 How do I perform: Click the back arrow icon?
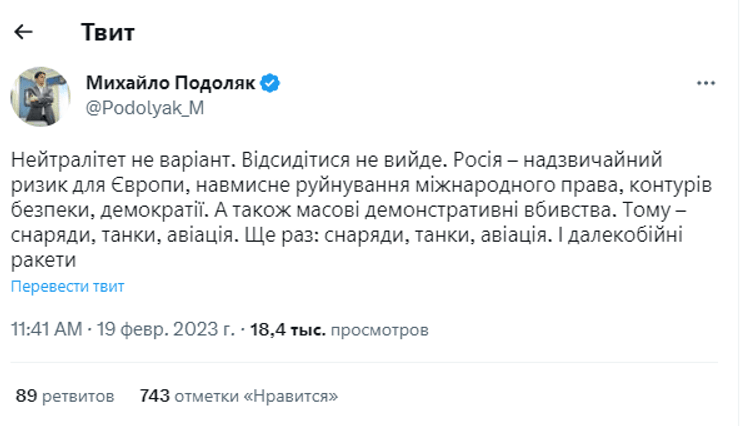[x=24, y=32]
